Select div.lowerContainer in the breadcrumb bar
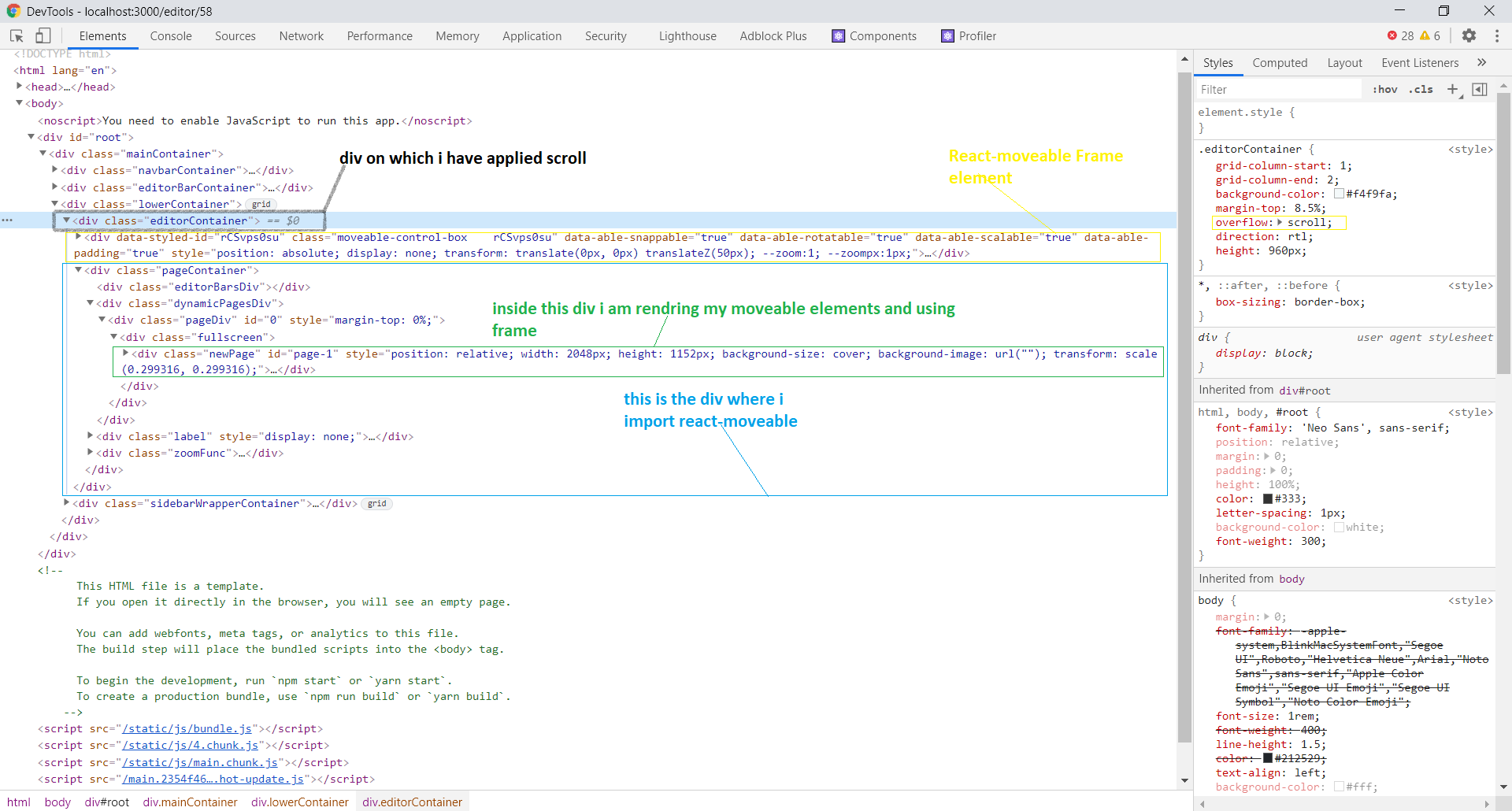The width and height of the screenshot is (1512, 811). coord(300,802)
